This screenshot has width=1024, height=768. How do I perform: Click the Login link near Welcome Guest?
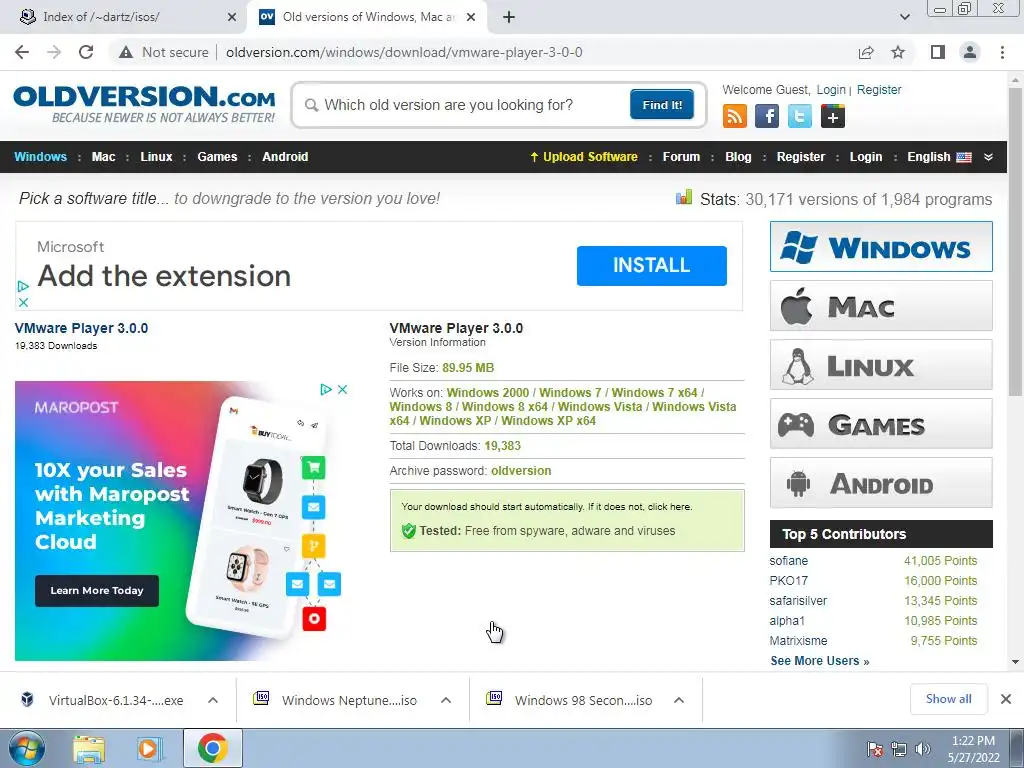(831, 89)
